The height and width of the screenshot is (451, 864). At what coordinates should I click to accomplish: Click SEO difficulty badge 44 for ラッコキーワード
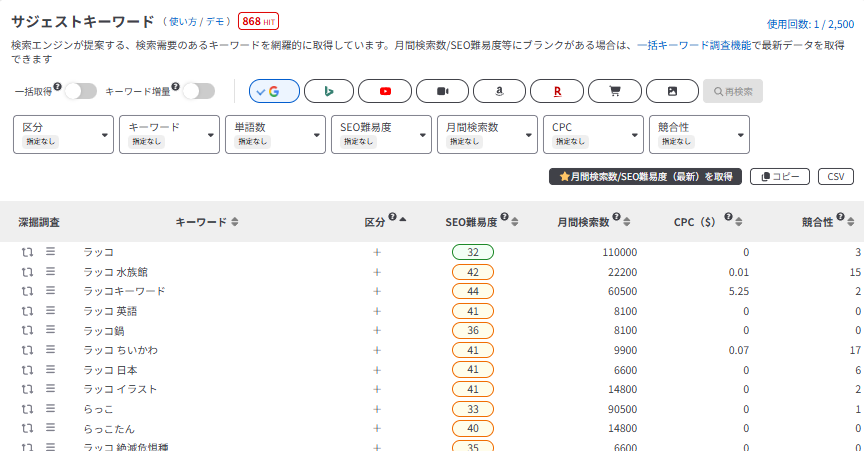click(x=473, y=291)
